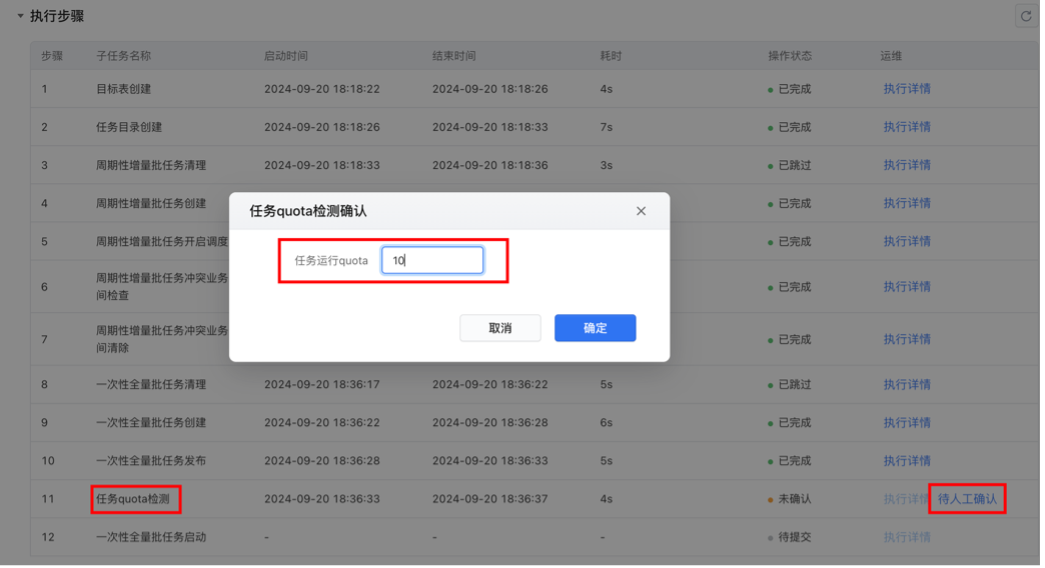Select the 一次性全量批任务创建 row name
Viewport: 1045px width, 568px height.
point(152,424)
